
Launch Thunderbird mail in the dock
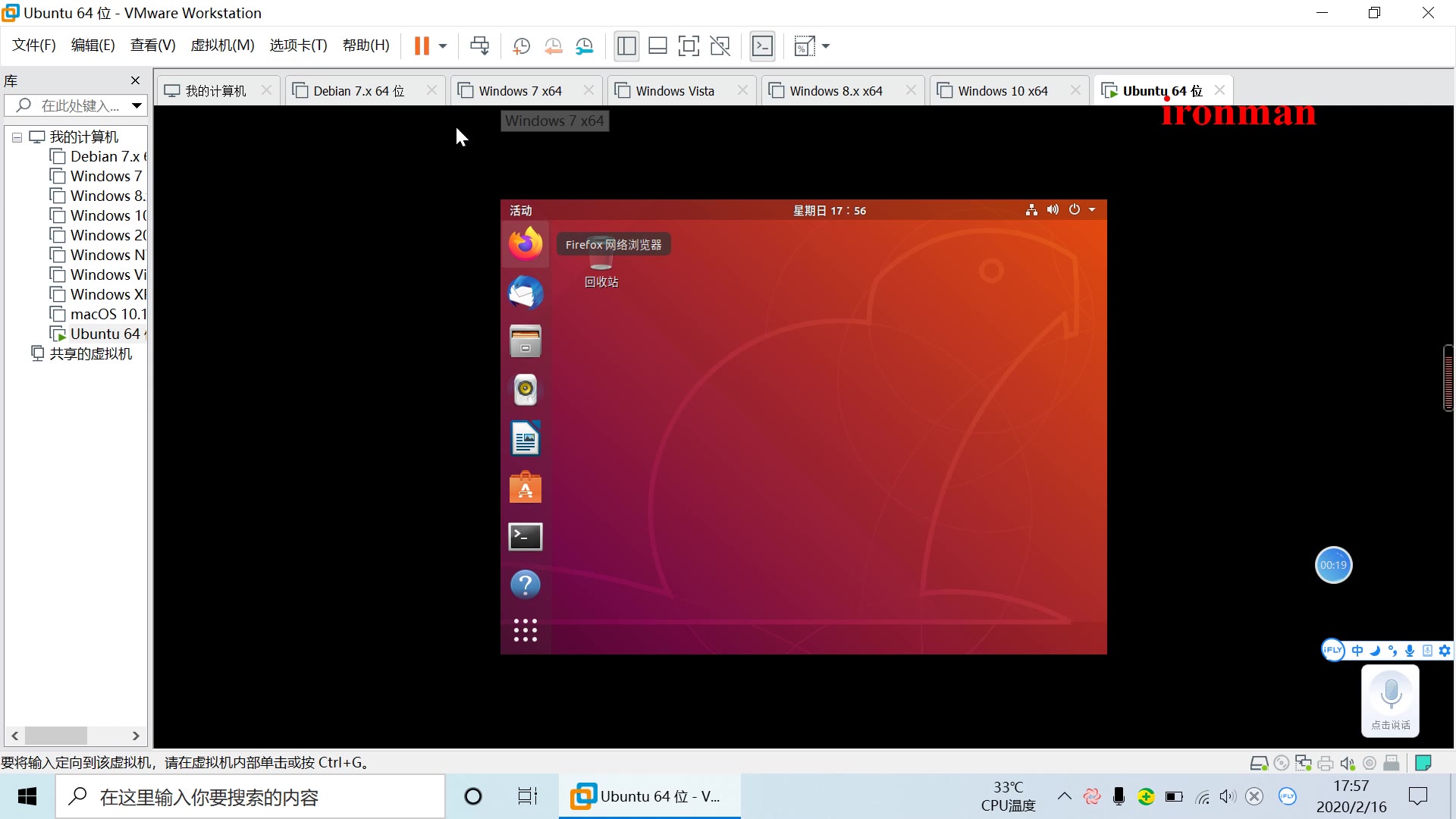[526, 293]
